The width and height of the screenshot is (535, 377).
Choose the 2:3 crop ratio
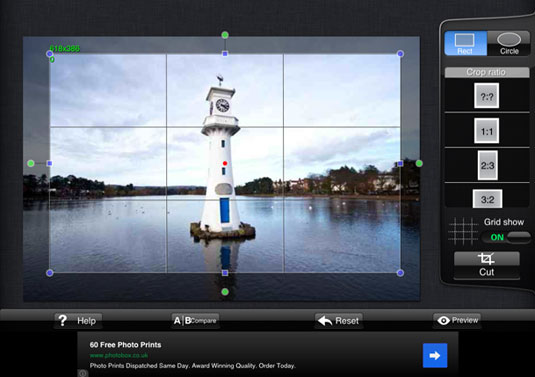(x=487, y=165)
